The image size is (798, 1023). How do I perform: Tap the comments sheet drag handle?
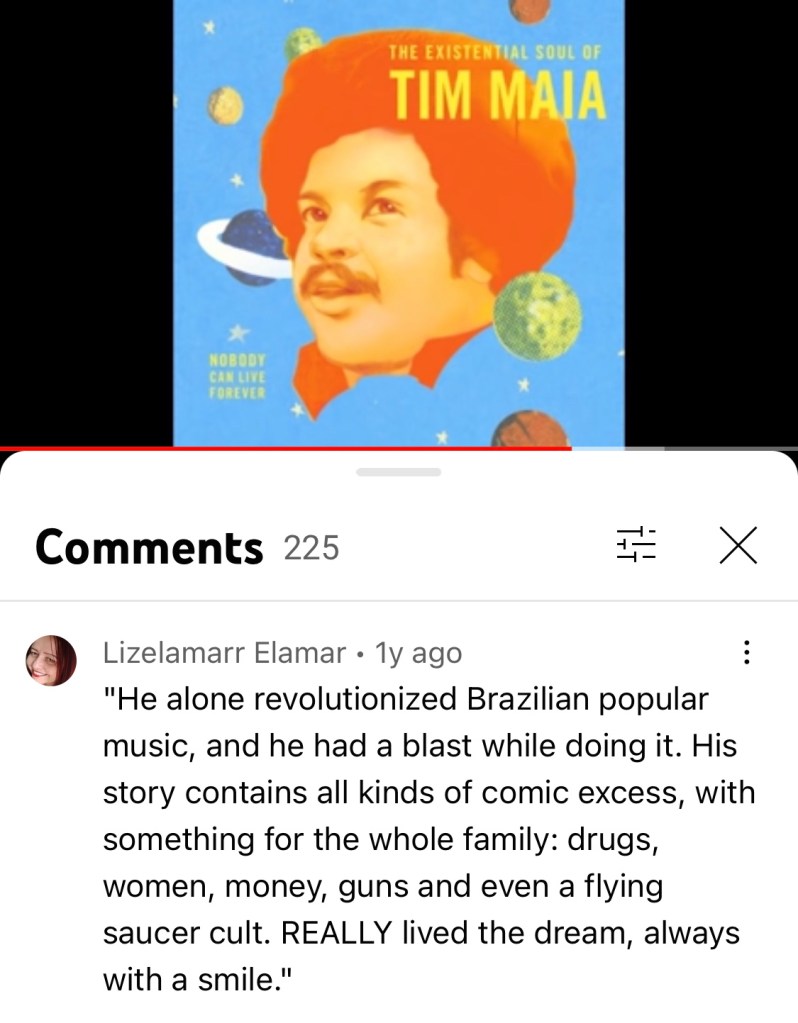click(399, 472)
